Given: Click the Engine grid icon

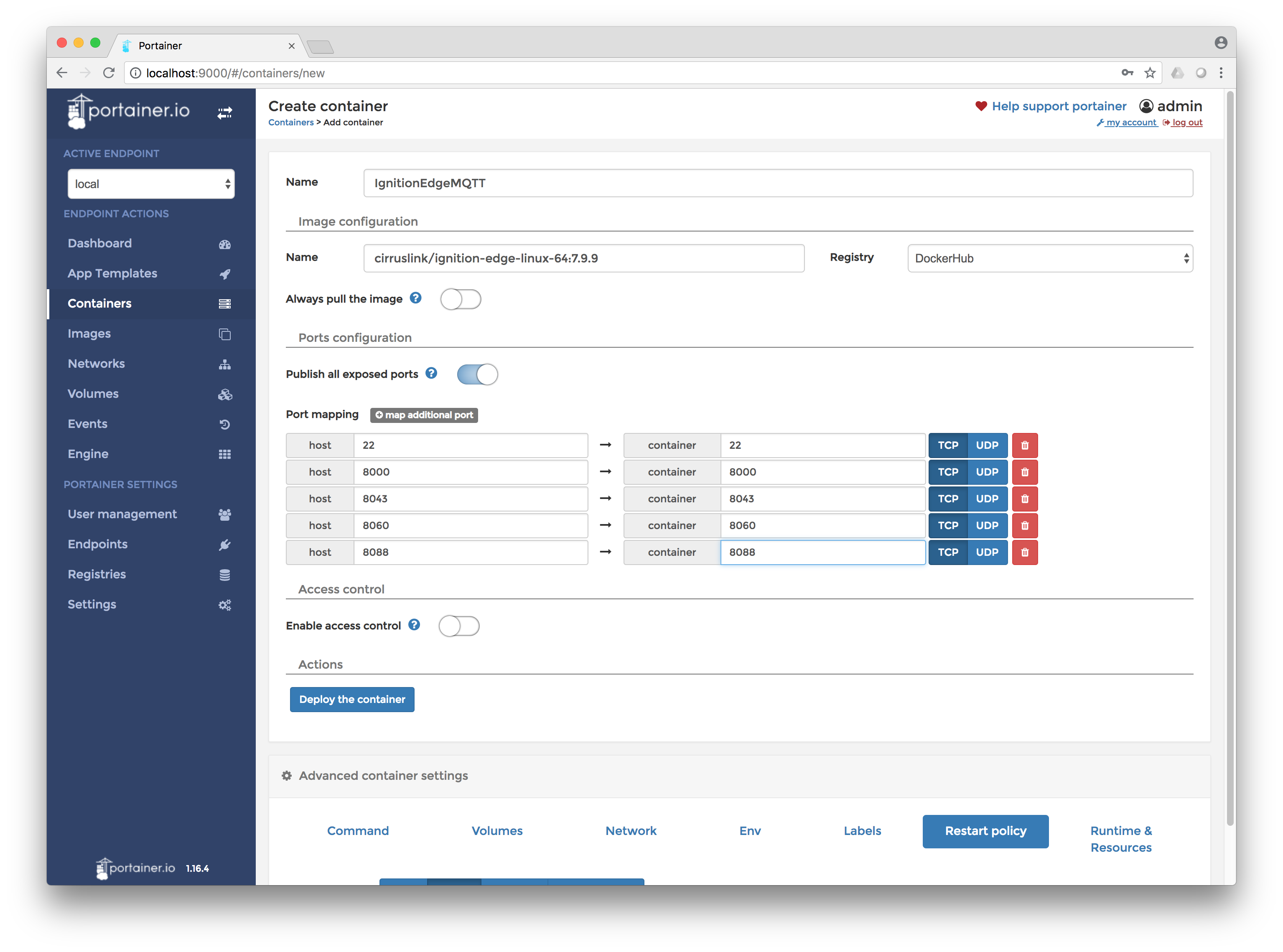Looking at the screenshot, I should (225, 455).
